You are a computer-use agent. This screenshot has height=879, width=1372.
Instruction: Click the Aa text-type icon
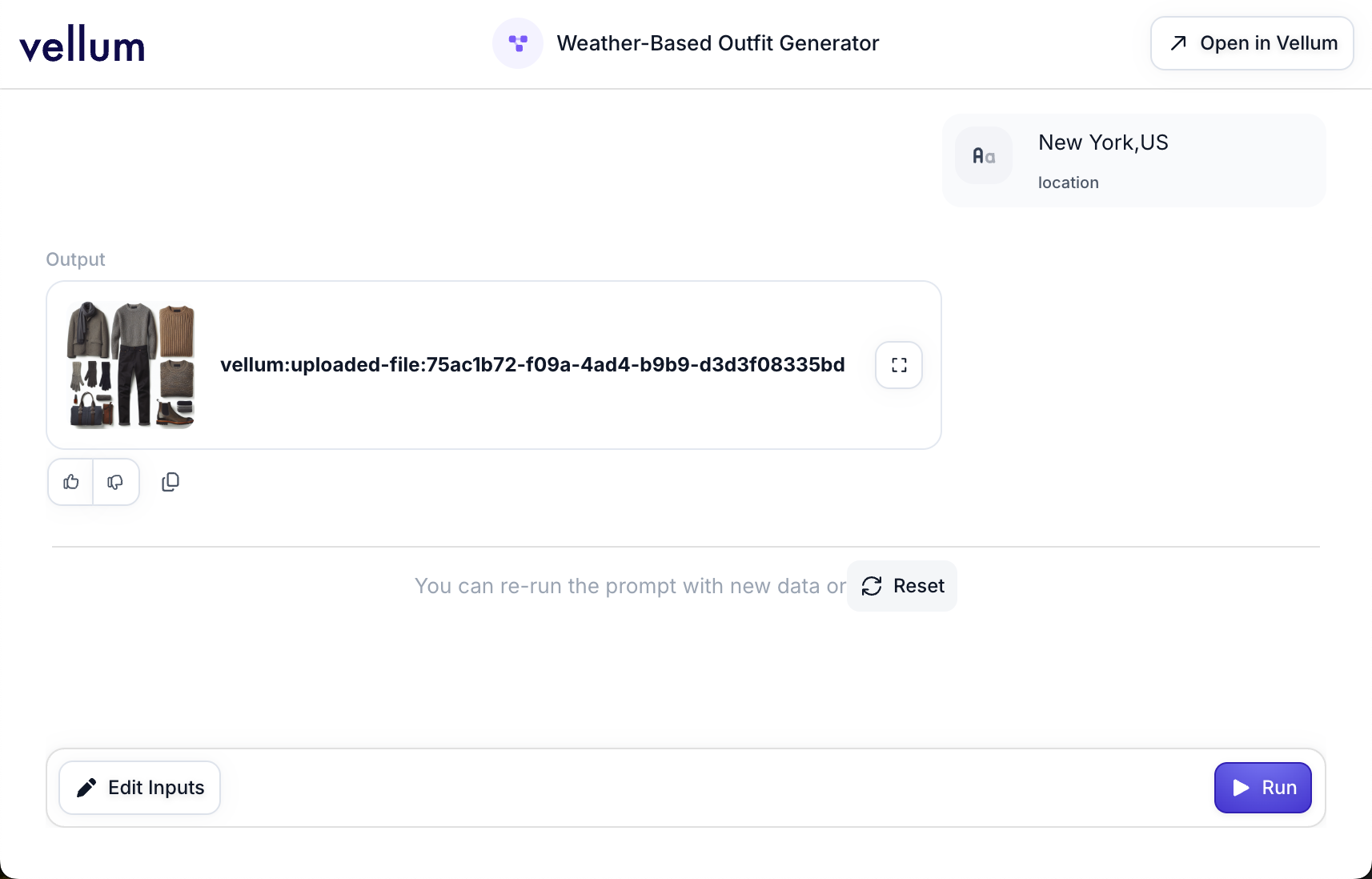click(x=984, y=156)
